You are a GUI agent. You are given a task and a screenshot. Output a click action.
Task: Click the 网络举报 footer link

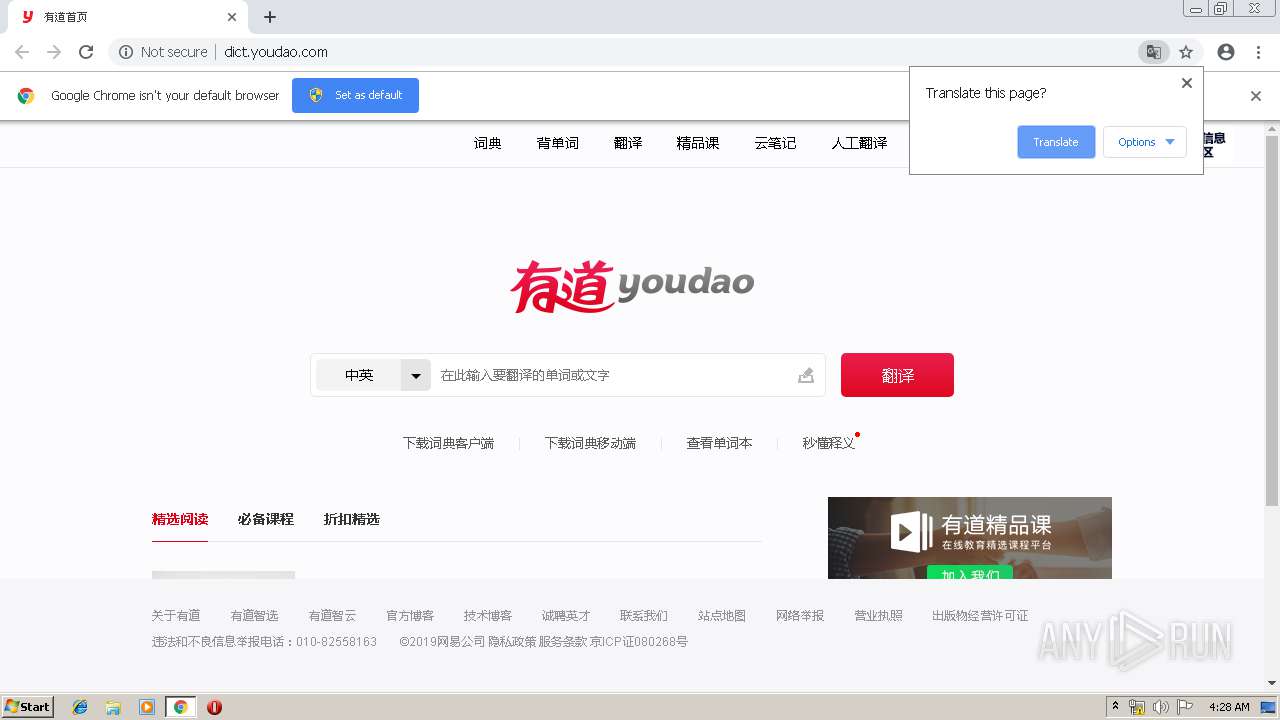point(800,615)
